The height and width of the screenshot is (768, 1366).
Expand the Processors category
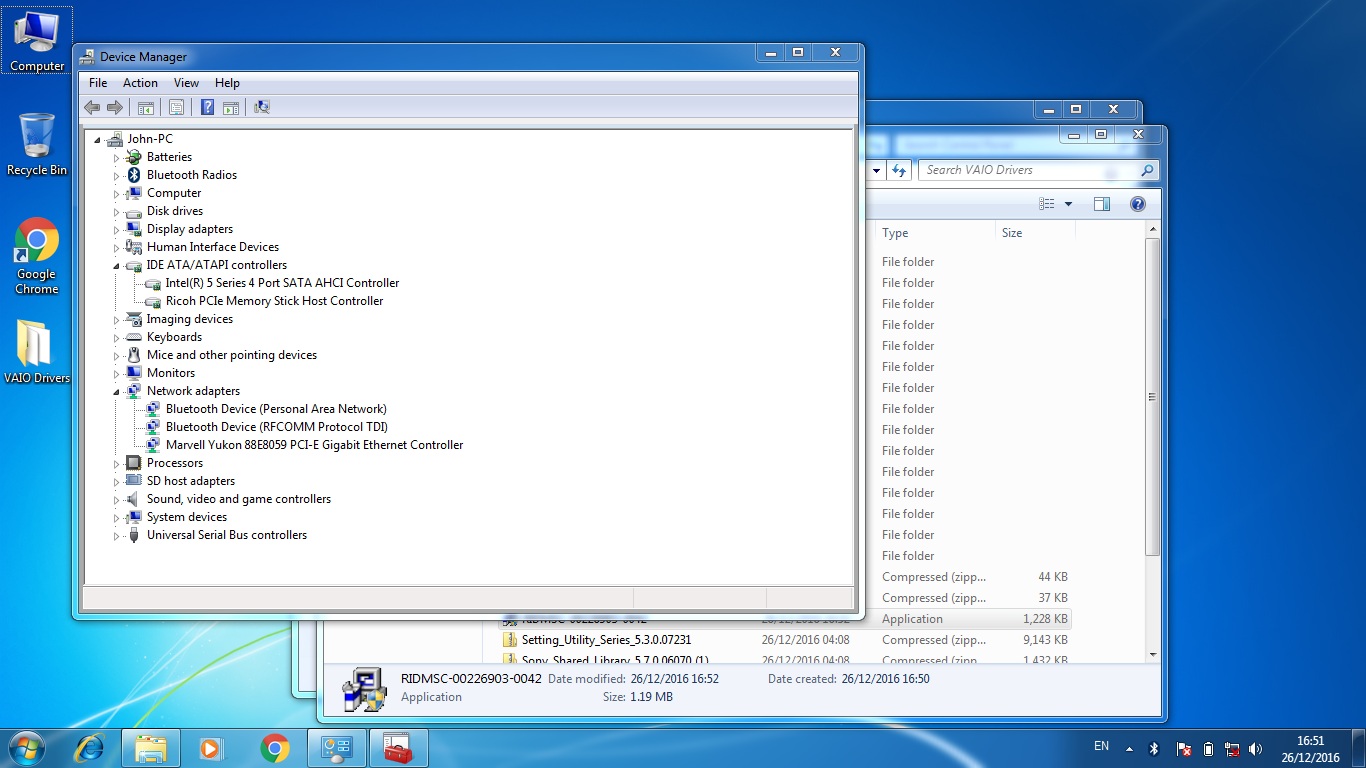point(116,464)
